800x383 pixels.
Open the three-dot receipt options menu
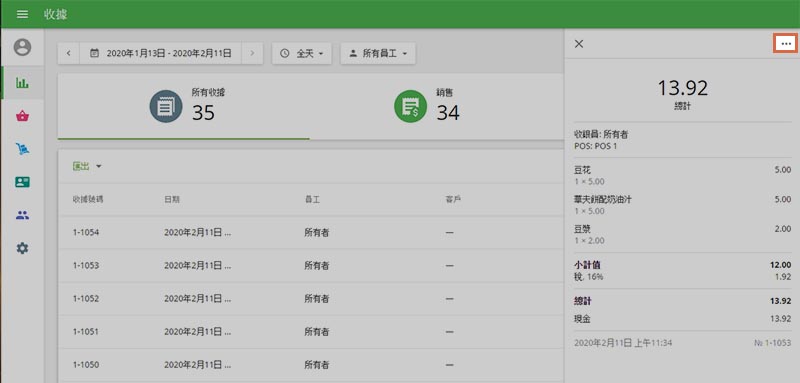786,44
